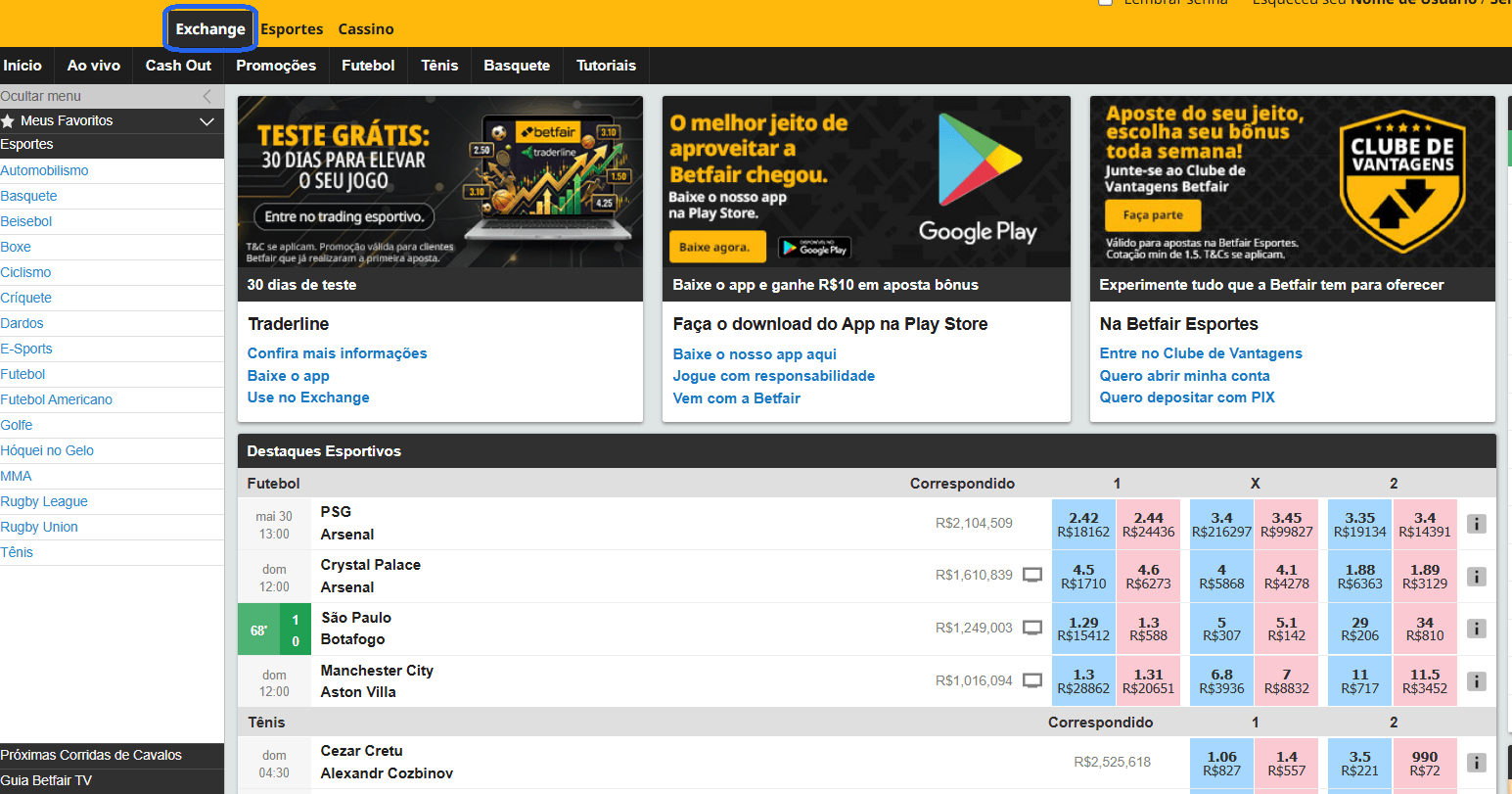
Task: Open info icon for Manchester City match
Action: pos(1477,681)
